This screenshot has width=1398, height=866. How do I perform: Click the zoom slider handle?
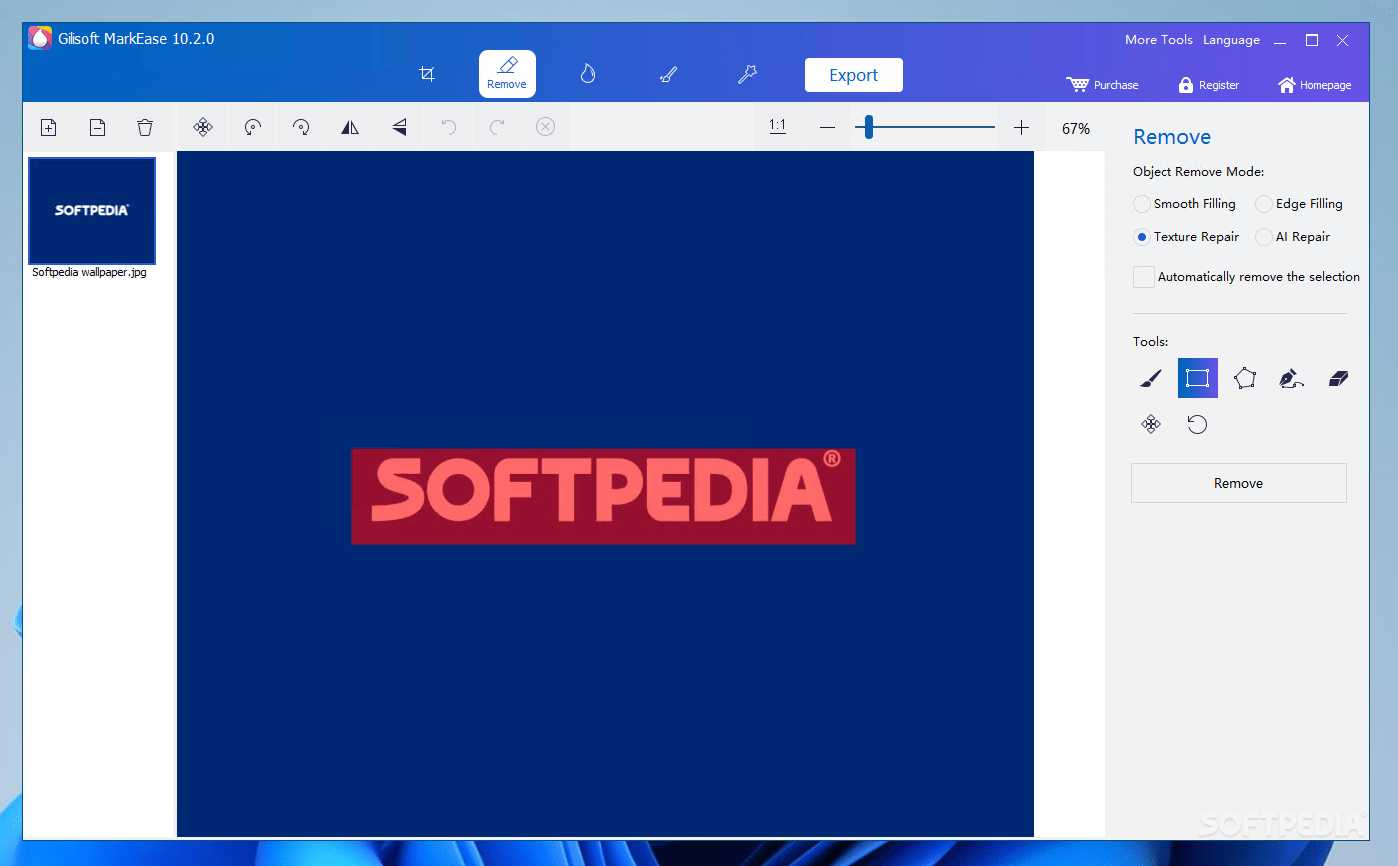click(x=869, y=127)
